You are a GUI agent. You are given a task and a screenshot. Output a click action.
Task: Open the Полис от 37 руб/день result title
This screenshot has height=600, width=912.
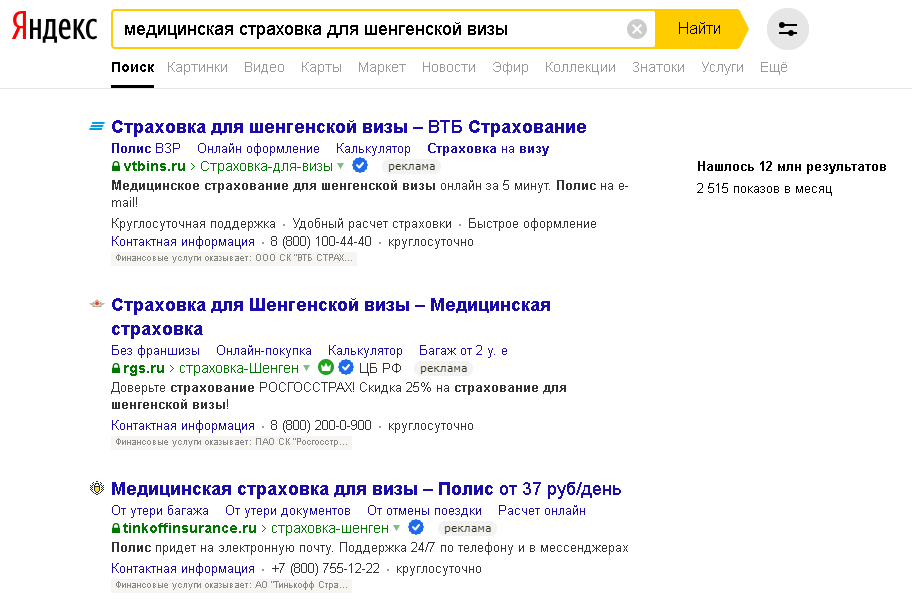tap(366, 488)
